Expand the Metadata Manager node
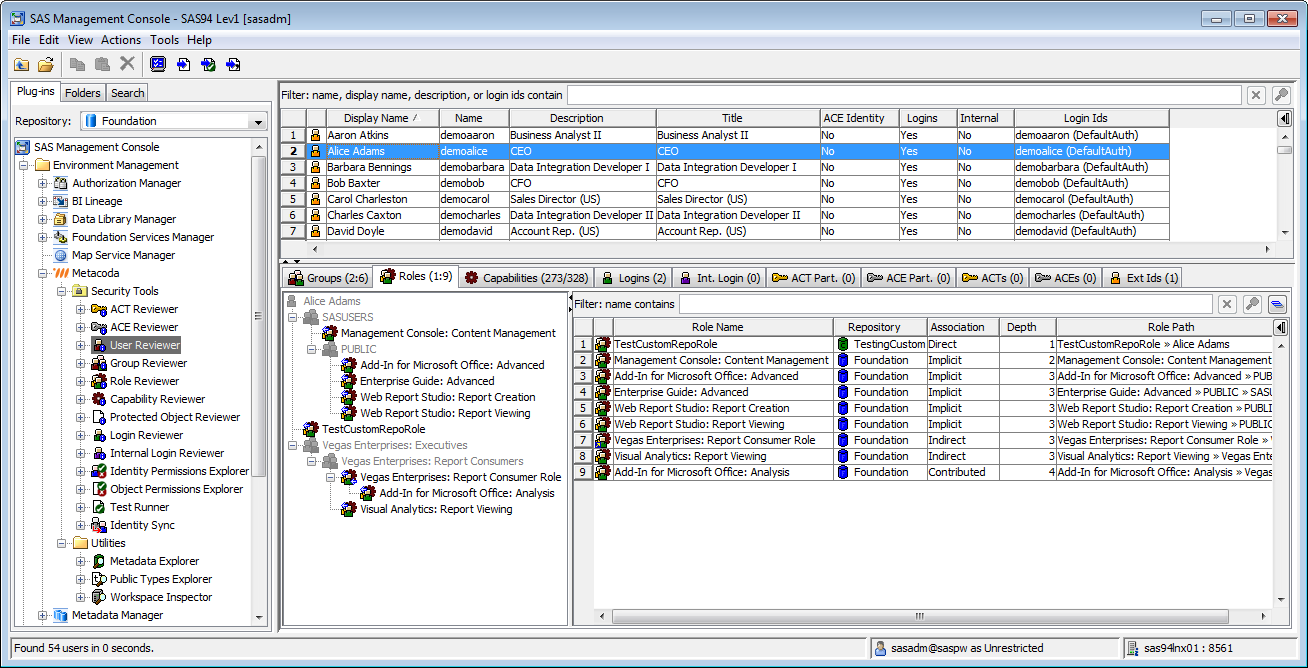 coord(42,615)
